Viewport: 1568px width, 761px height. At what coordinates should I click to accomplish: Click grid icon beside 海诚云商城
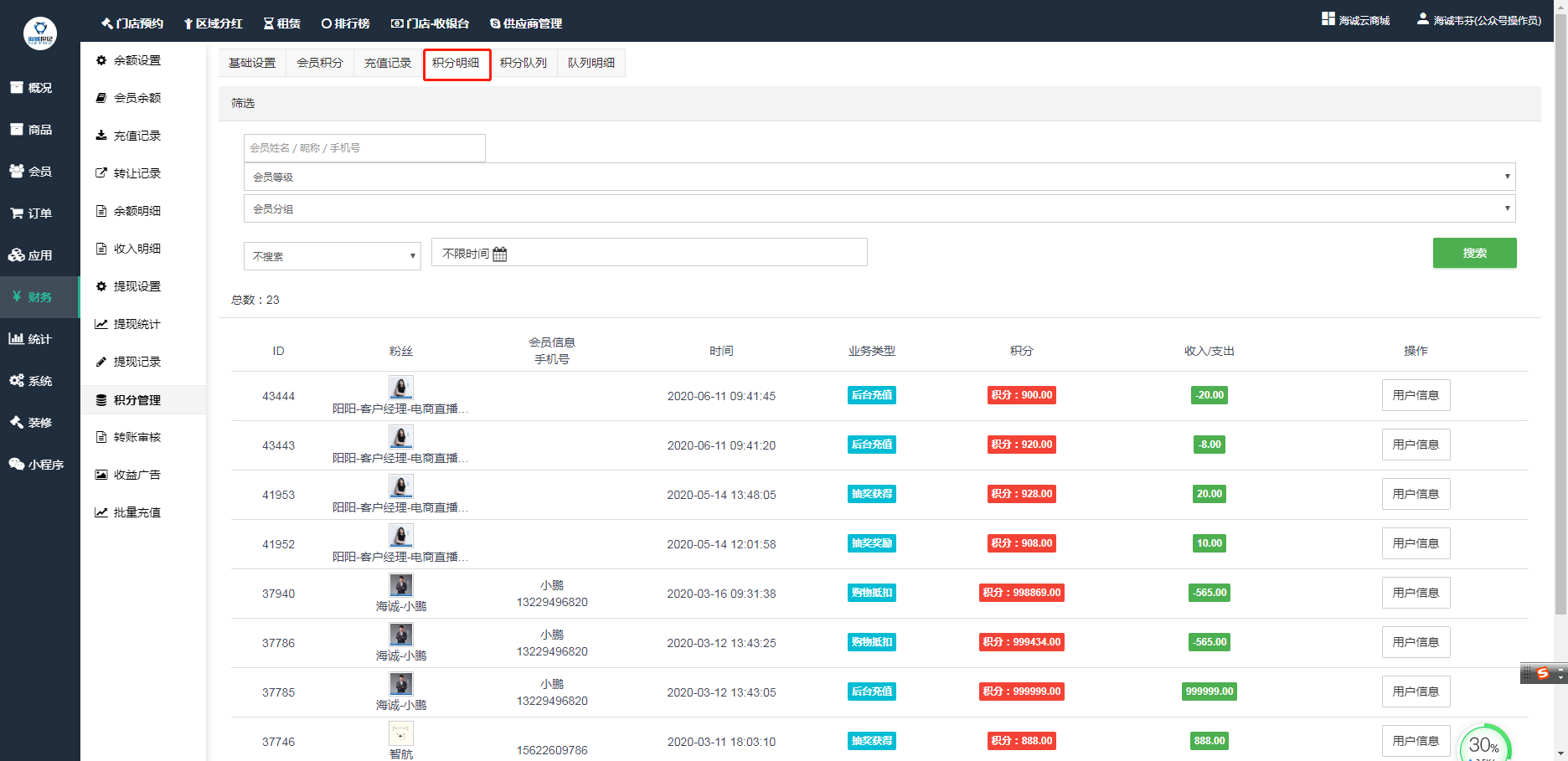click(x=1328, y=18)
